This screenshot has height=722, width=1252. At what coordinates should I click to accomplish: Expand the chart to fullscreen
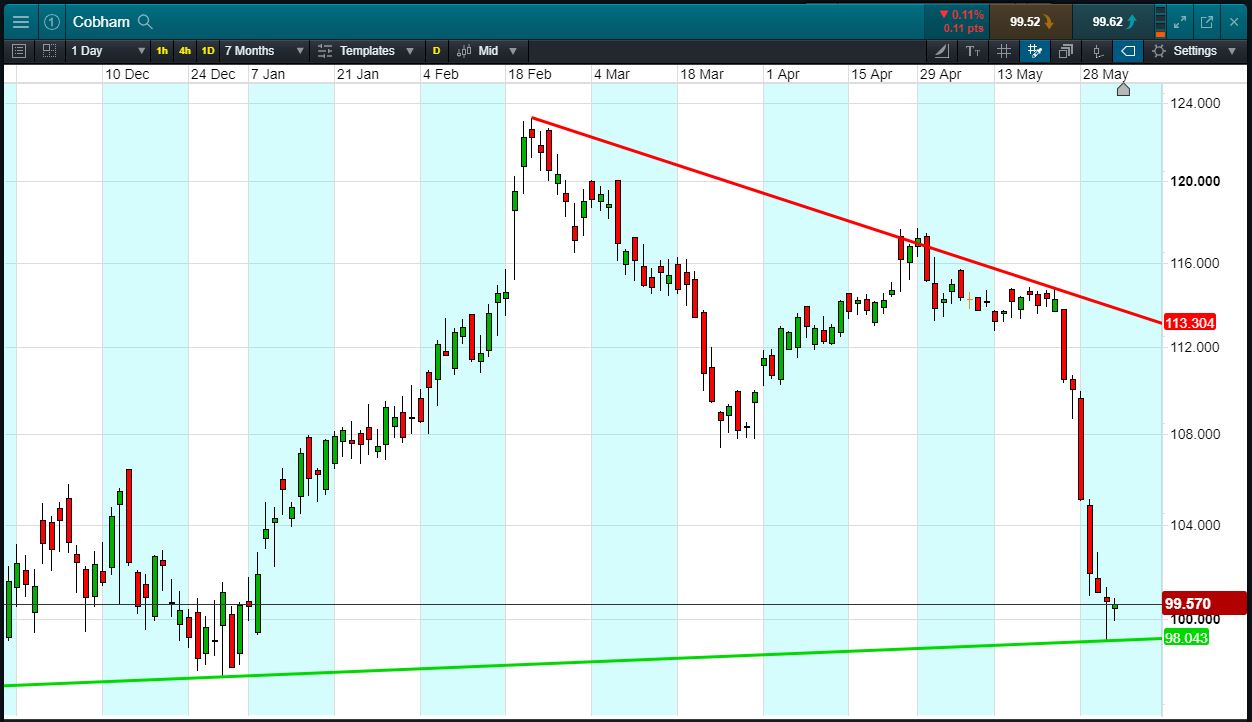pos(1180,21)
